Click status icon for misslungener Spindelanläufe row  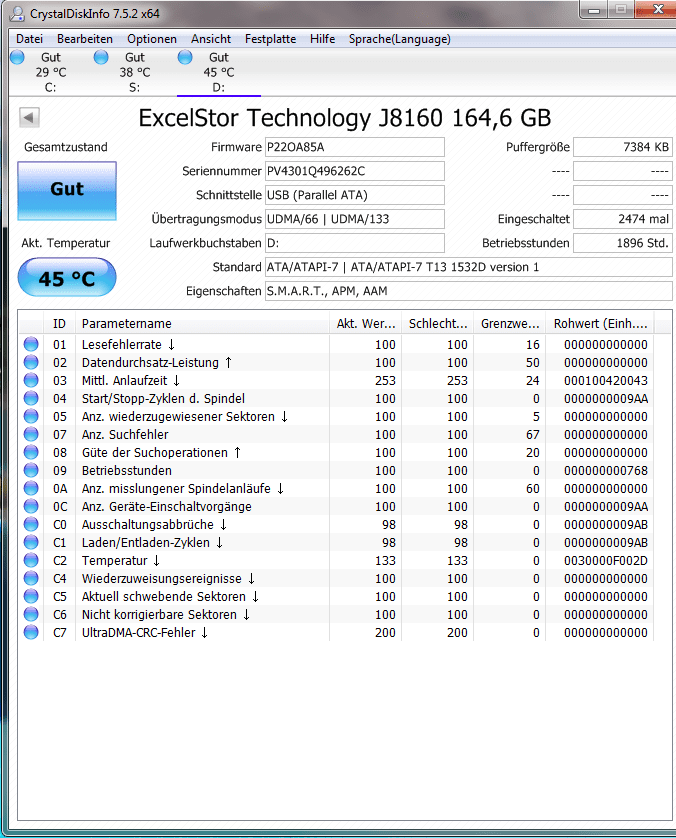pos(31,488)
